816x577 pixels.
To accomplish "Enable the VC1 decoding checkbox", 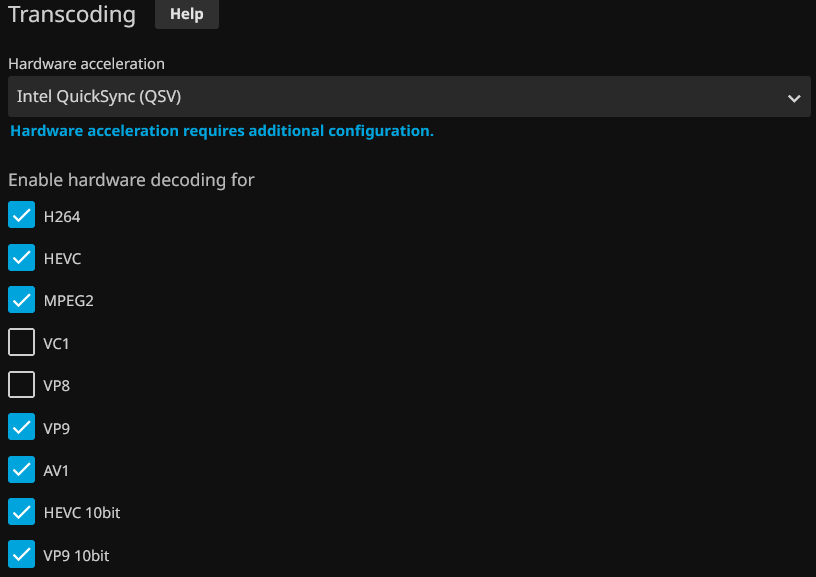I will (x=21, y=343).
